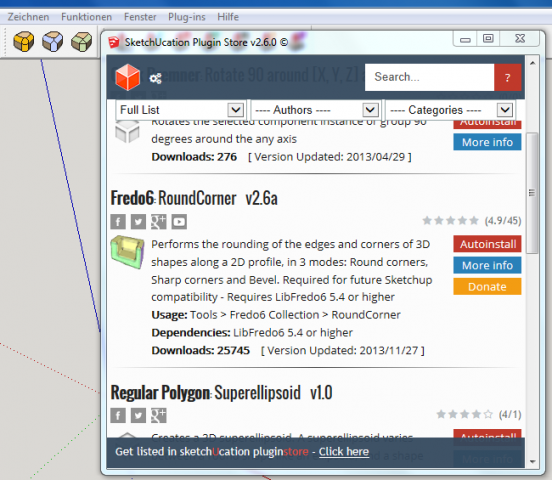
Task: Select the blue Sharp Corner toolbar icon
Action: (52, 42)
